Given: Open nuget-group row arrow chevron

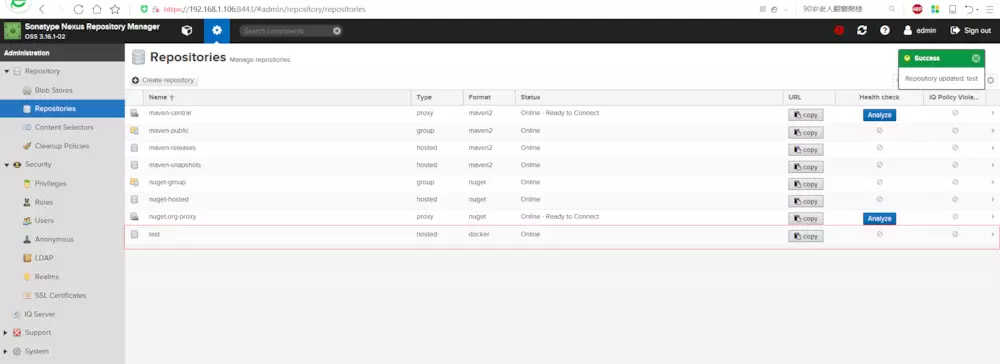Looking at the screenshot, I should (x=992, y=182).
